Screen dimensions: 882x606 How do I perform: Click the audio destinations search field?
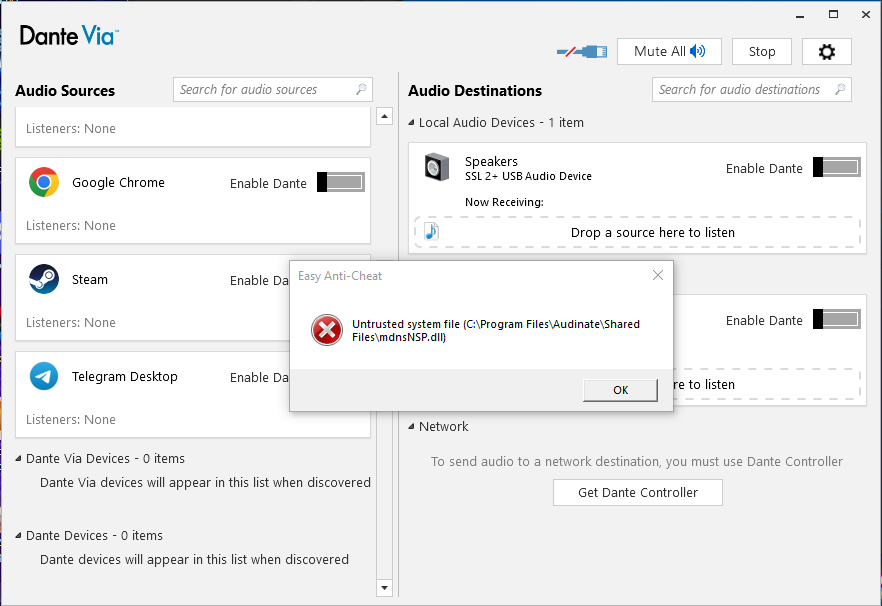[x=752, y=89]
